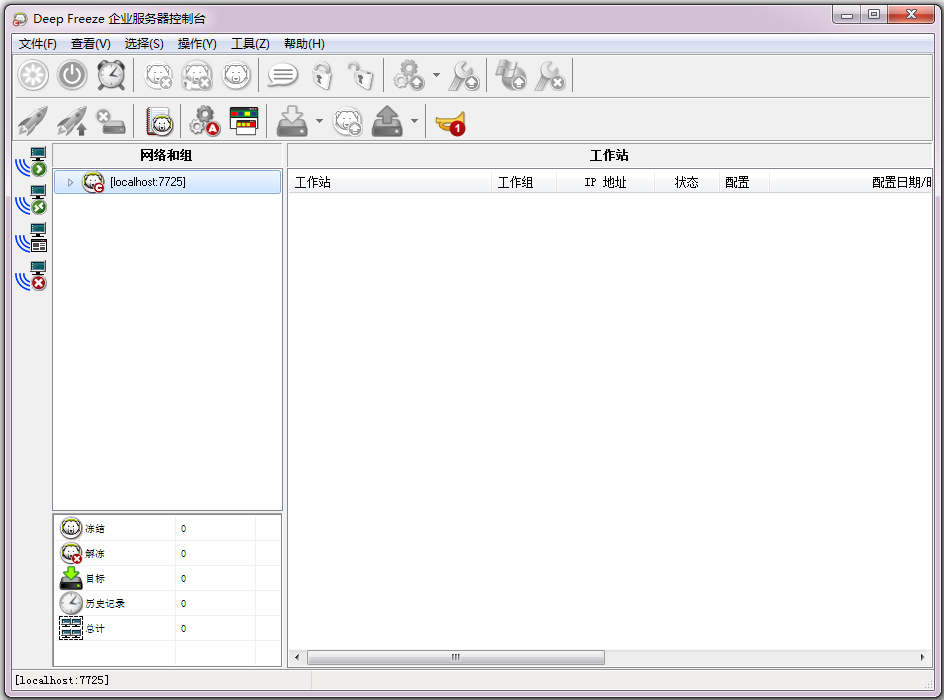Click the notebook with bear icon

pos(160,121)
